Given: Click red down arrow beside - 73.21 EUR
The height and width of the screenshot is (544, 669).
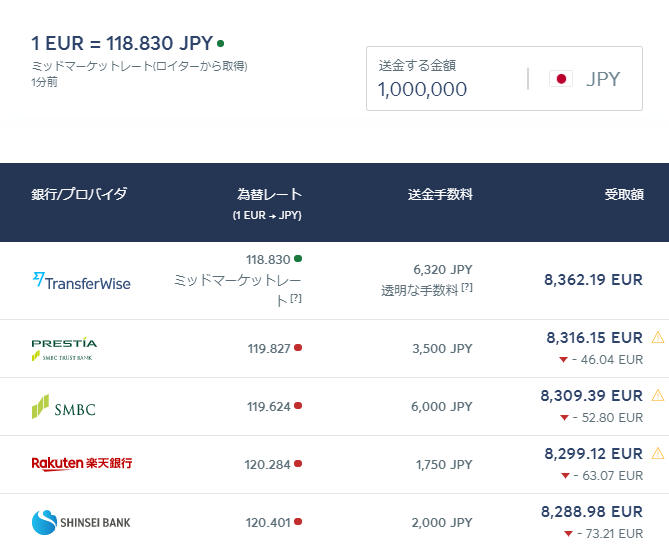Looking at the screenshot, I should coord(568,534).
